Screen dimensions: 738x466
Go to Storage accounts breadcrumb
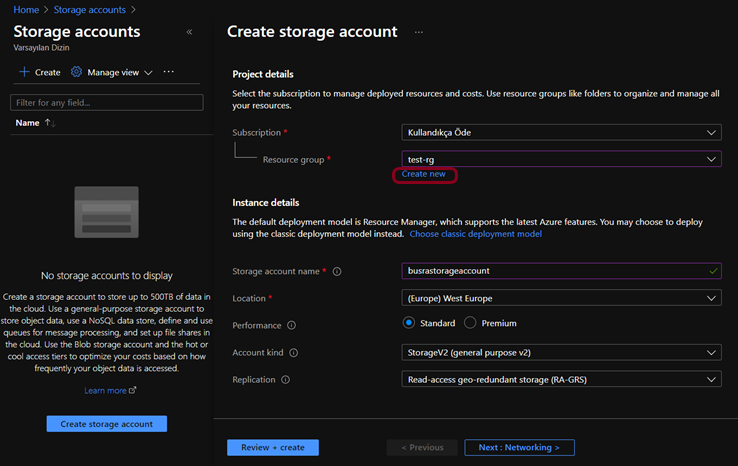click(89, 9)
